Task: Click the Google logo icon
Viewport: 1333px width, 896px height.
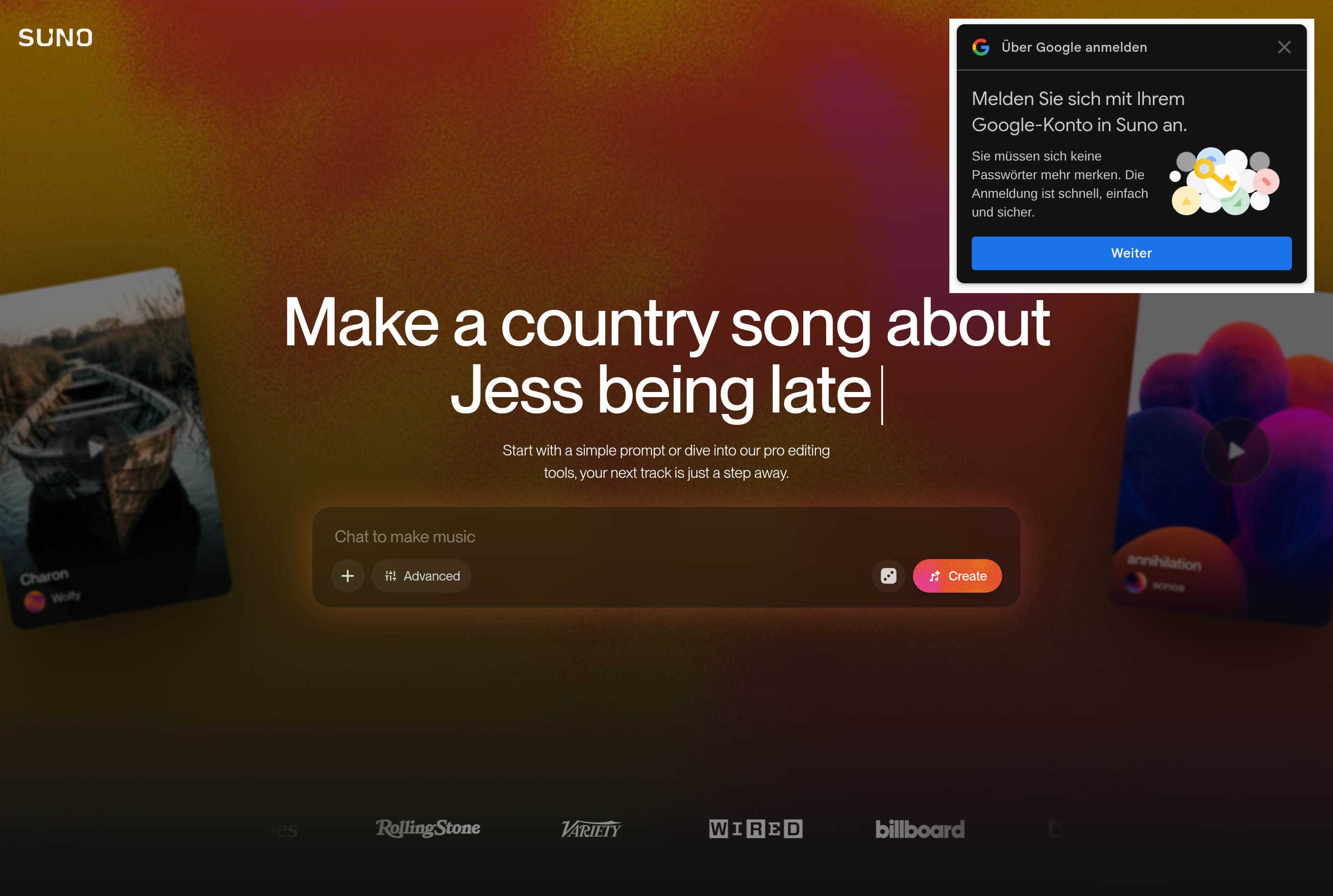Action: (x=981, y=48)
